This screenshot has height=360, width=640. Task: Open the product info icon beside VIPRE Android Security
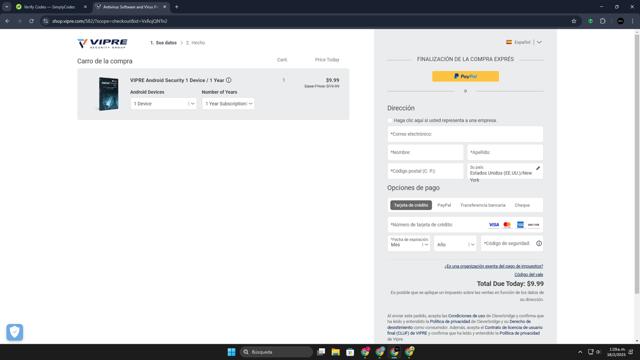pyautogui.click(x=229, y=80)
